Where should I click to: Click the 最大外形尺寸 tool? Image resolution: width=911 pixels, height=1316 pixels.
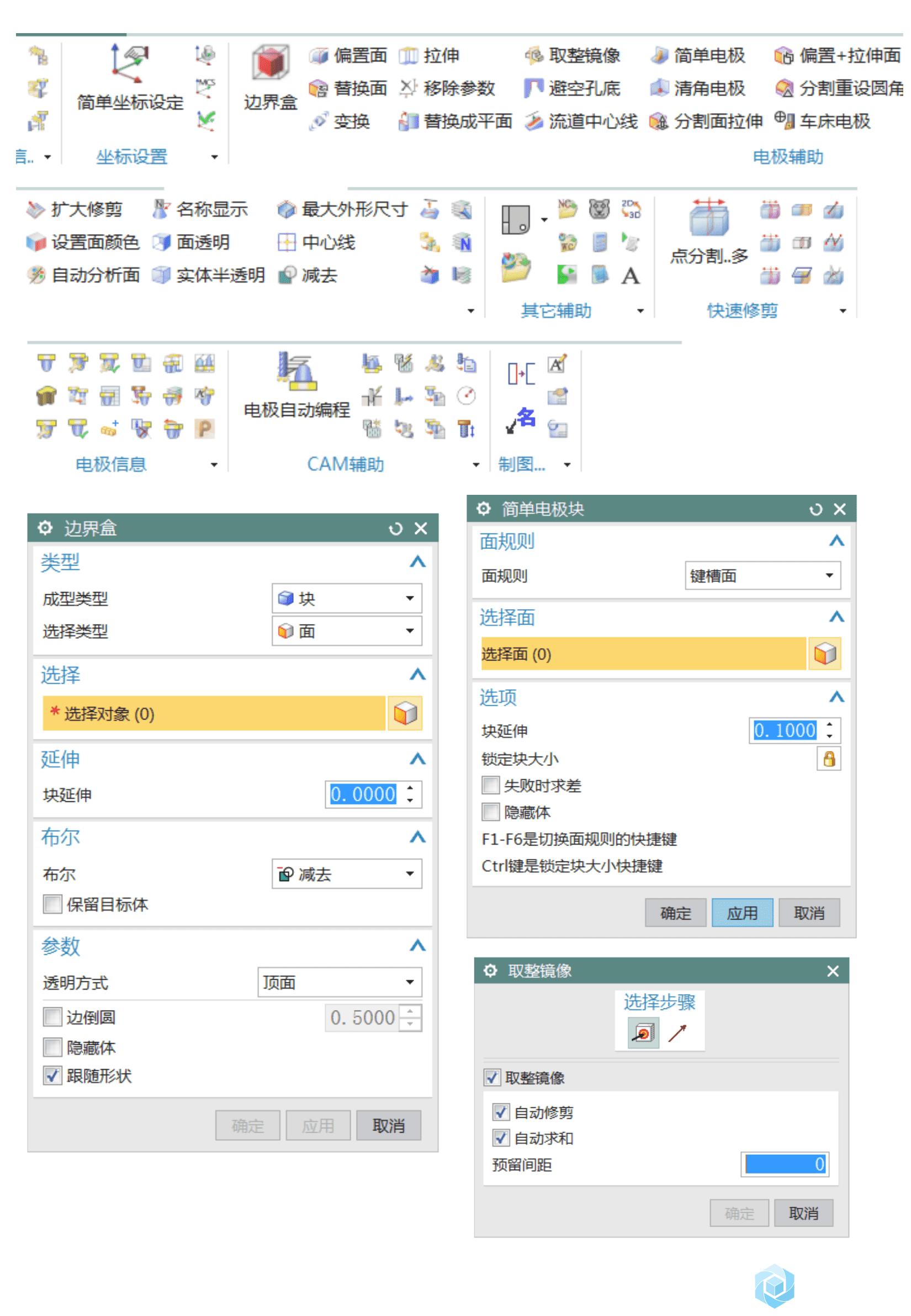click(342, 209)
